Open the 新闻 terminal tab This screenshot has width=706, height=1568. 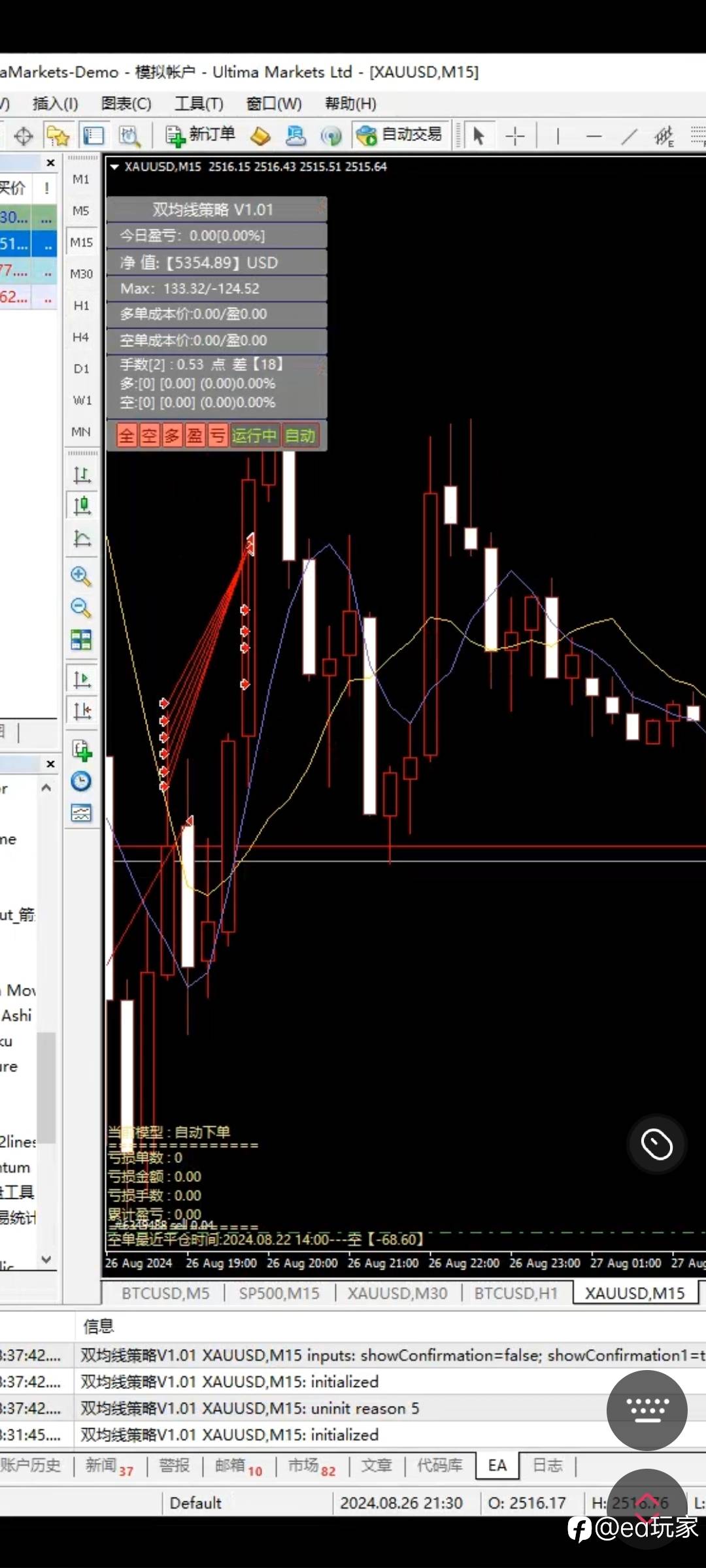tap(109, 1466)
